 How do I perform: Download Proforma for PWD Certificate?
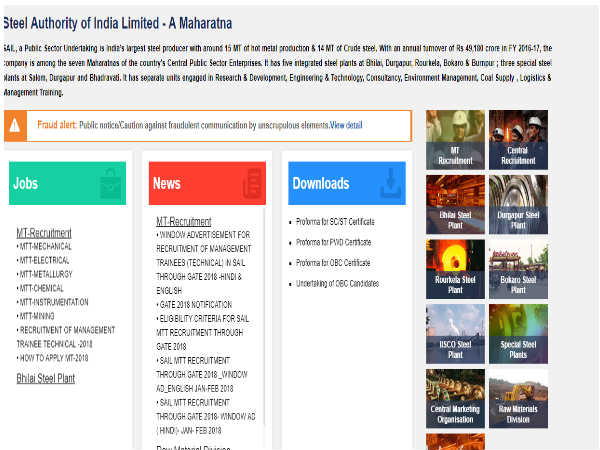[333, 243]
